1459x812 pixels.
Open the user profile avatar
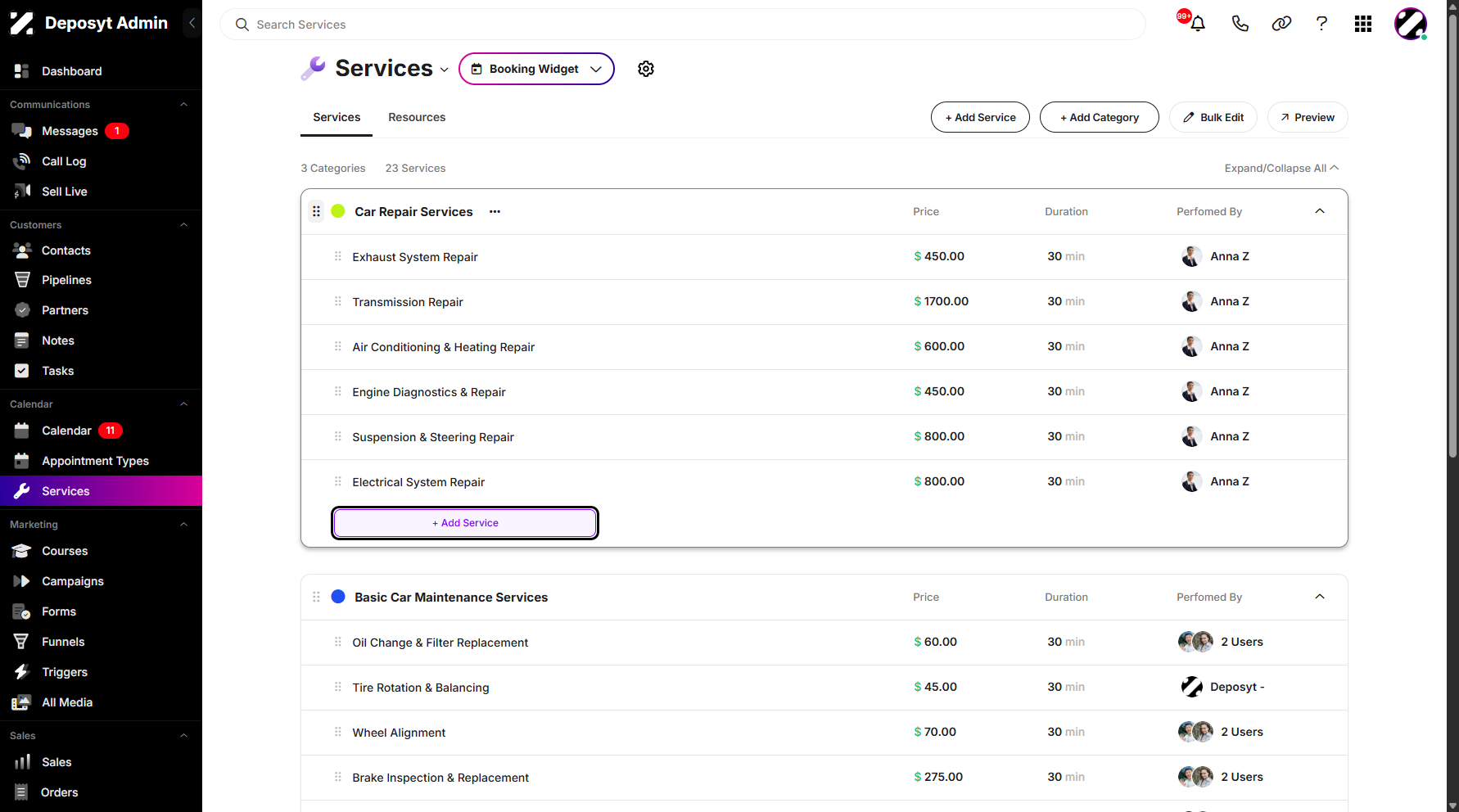pyautogui.click(x=1411, y=24)
